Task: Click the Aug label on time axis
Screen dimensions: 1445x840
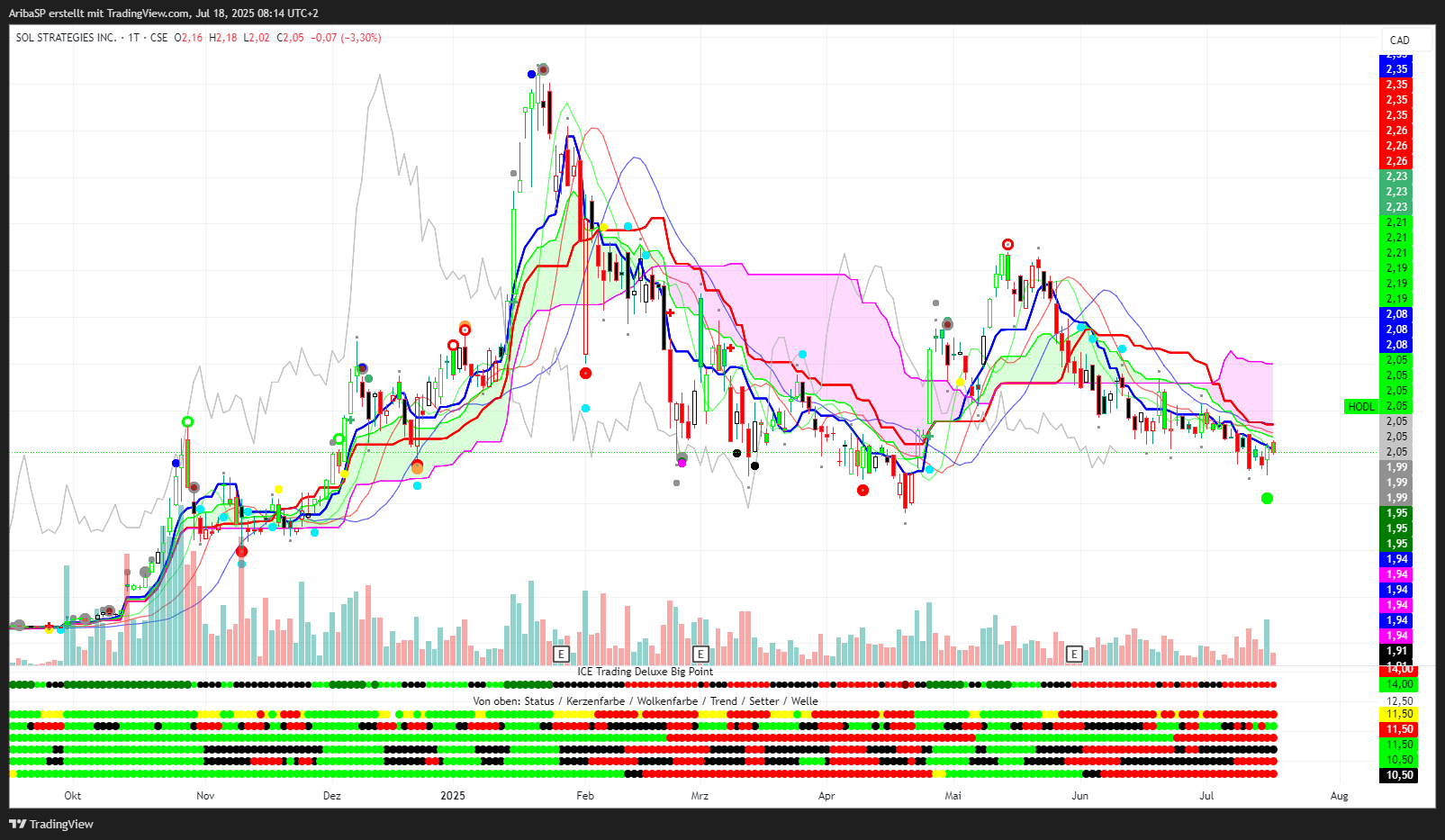Action: (1339, 795)
